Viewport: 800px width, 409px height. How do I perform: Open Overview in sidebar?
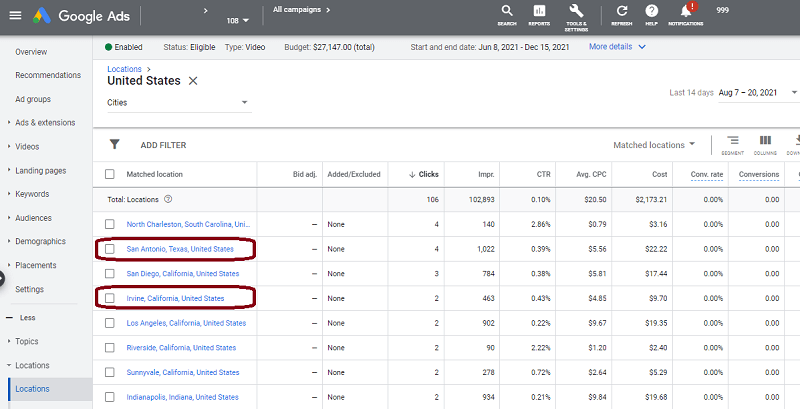point(31,52)
